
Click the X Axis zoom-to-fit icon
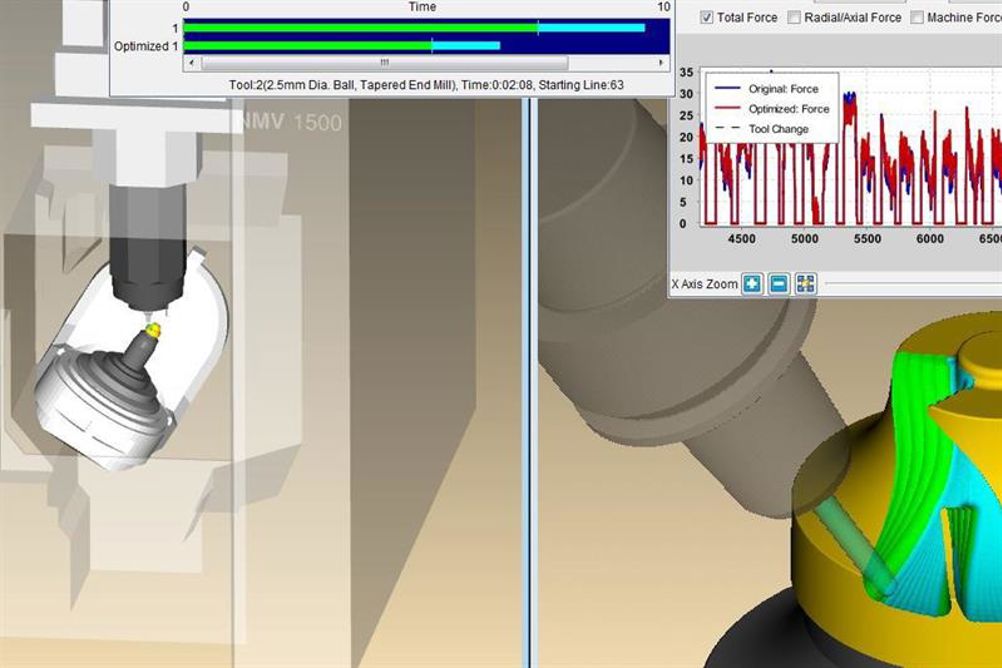(806, 283)
